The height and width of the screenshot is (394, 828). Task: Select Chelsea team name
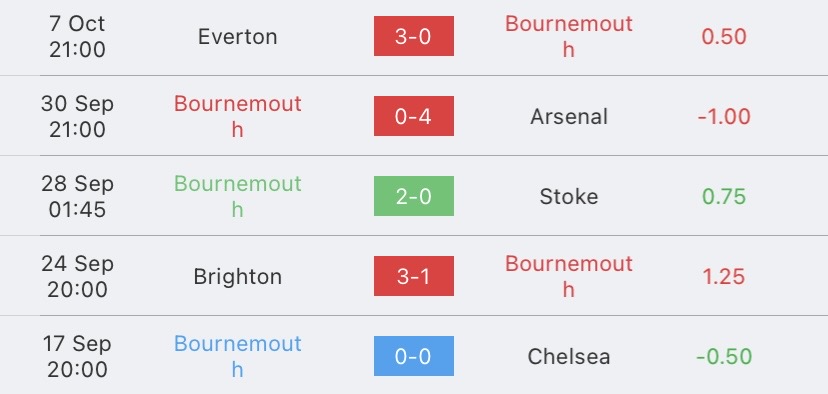click(x=569, y=357)
